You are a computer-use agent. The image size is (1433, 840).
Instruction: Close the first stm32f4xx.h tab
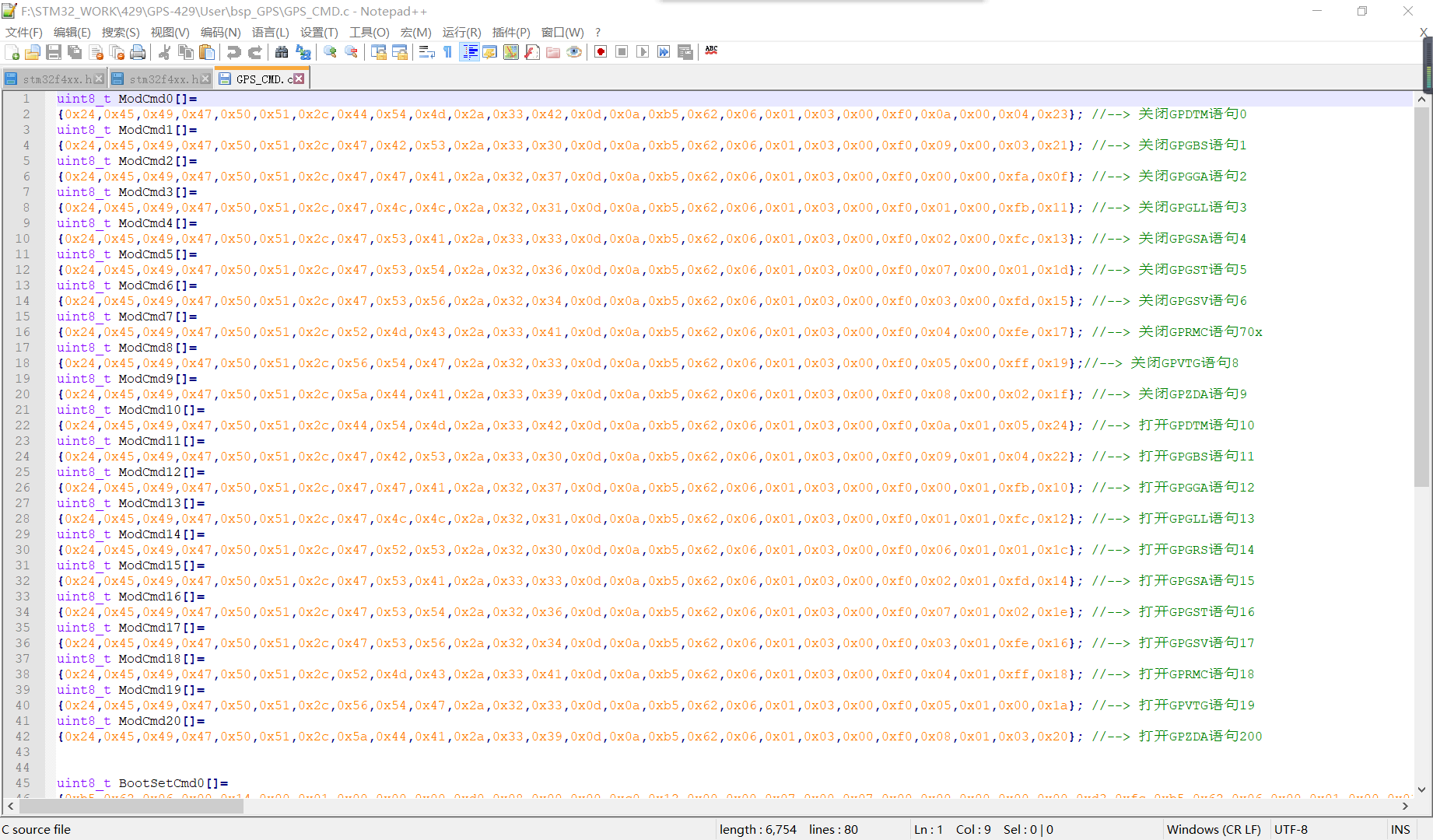[x=99, y=79]
